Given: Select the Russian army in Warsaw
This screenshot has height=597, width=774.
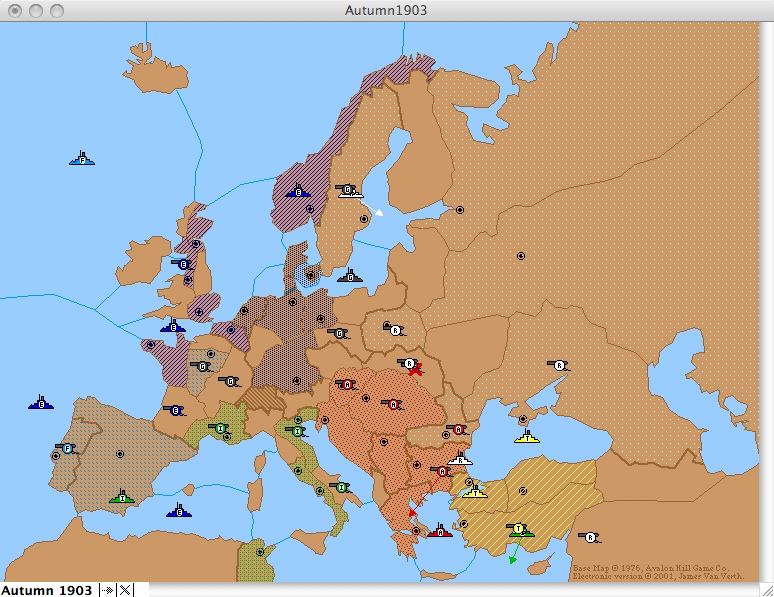Looking at the screenshot, I should tap(394, 329).
